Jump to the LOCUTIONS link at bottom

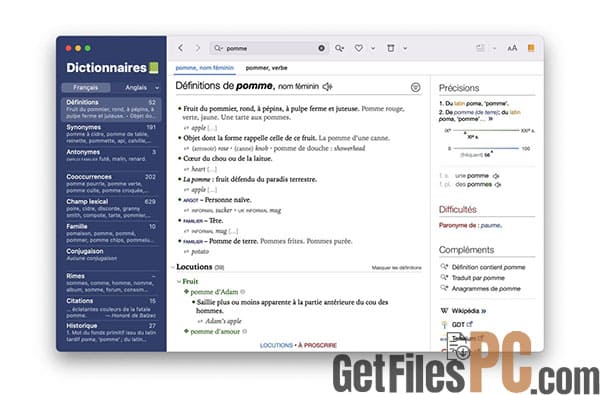[x=276, y=345]
